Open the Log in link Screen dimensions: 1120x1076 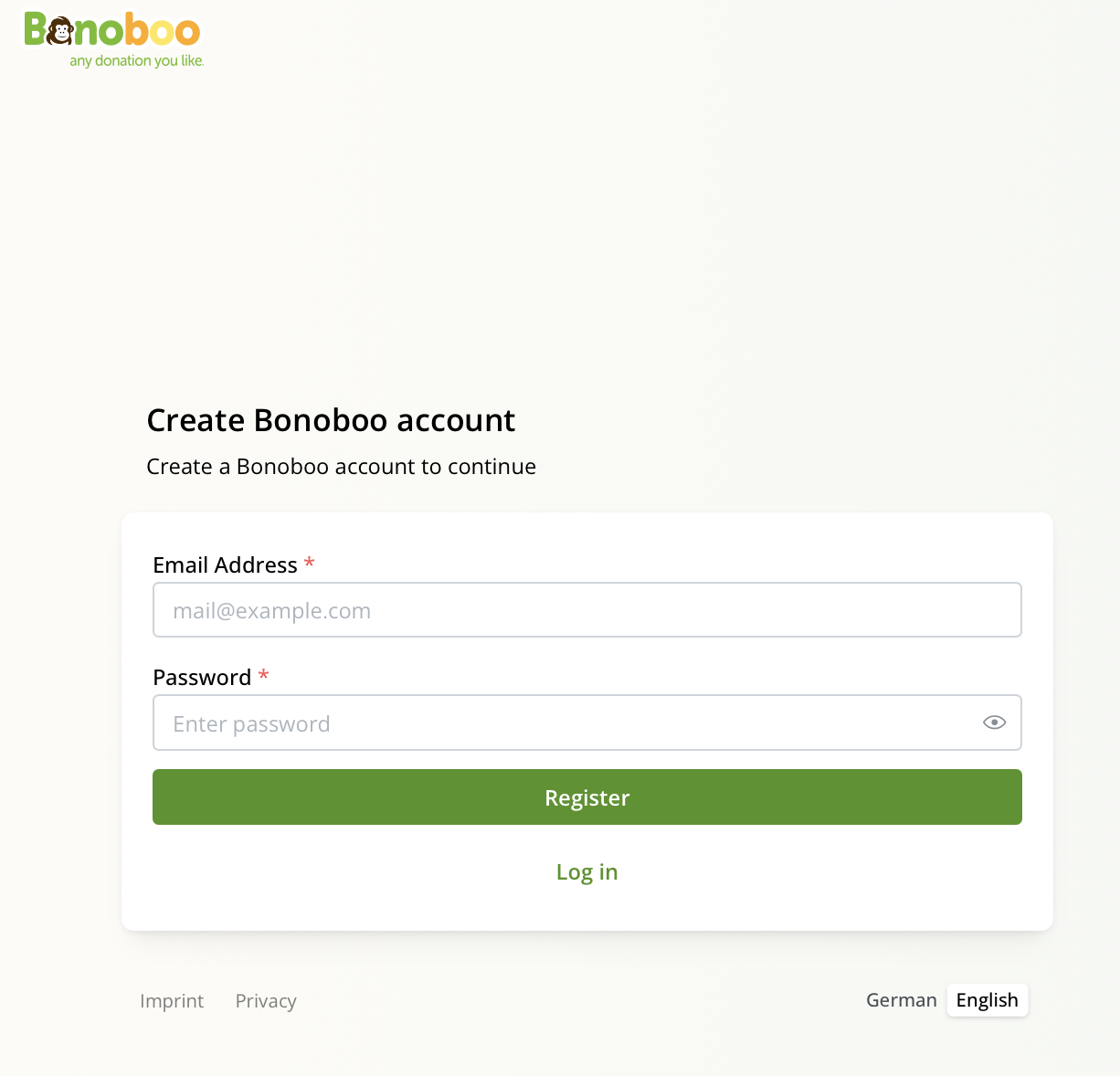coord(586,872)
